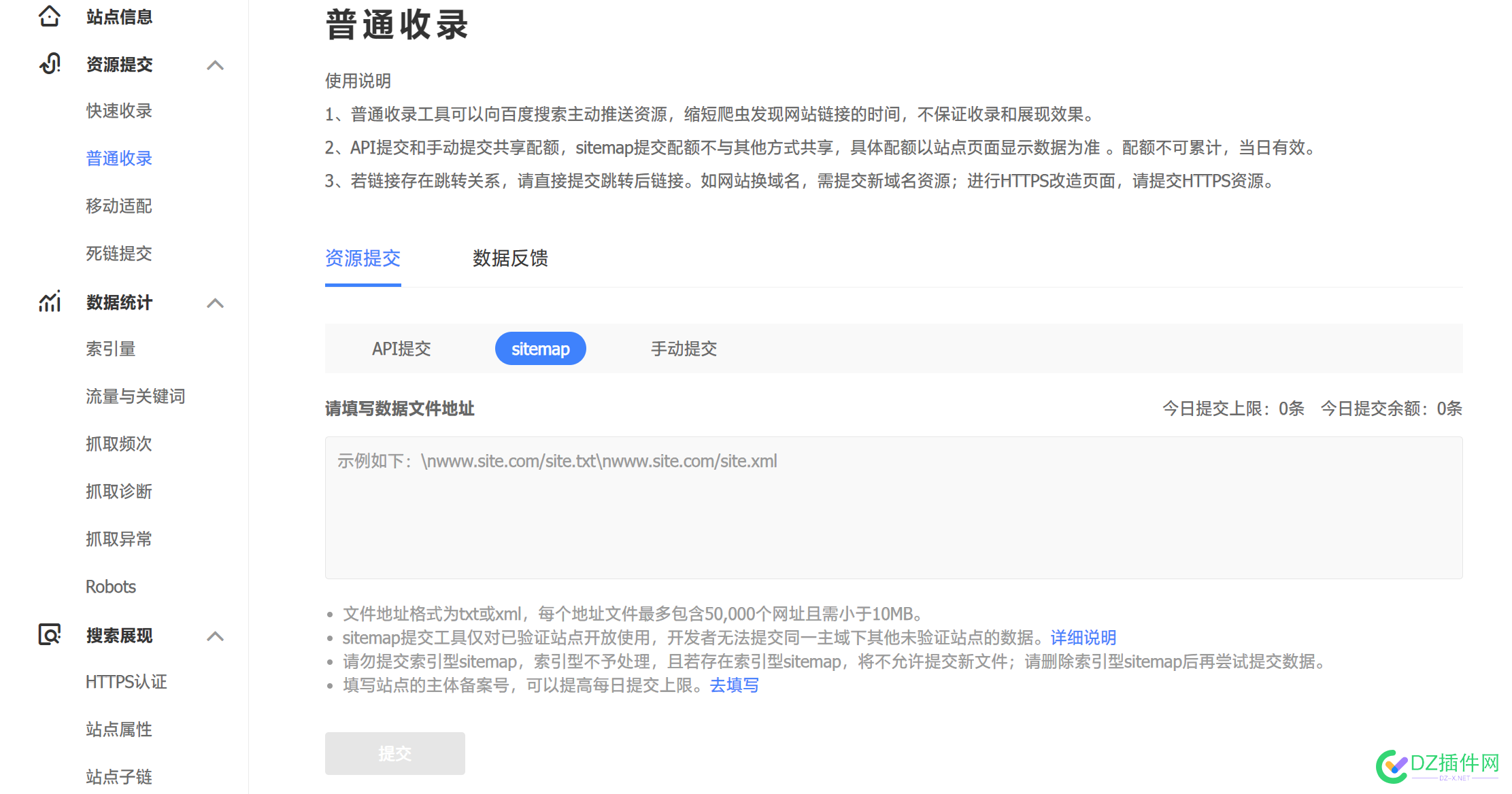
Task: Open 抓取频次 page
Action: pos(119,444)
